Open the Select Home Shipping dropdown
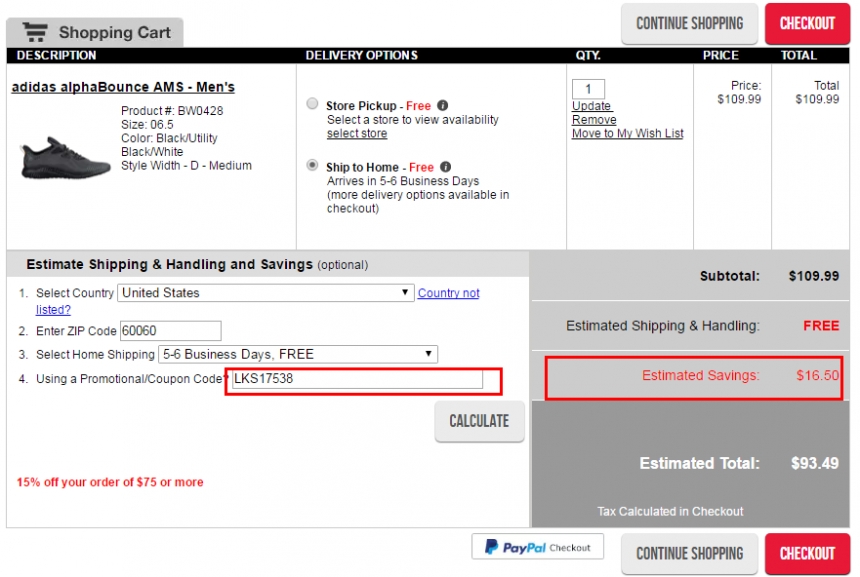This screenshot has width=860, height=577. (298, 354)
